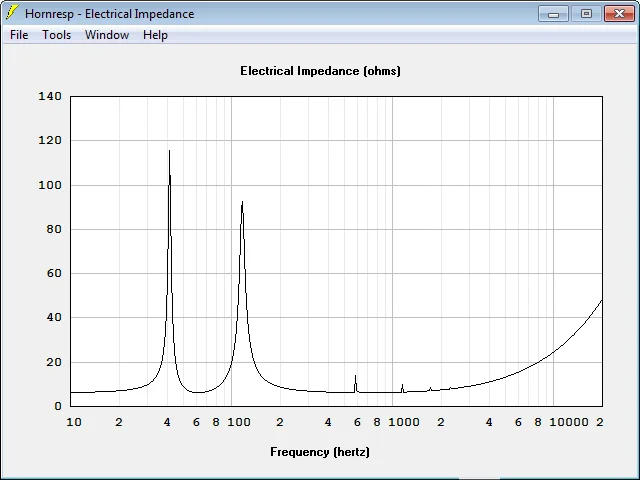This screenshot has width=640, height=480.
Task: Click the 100 label on the frequency axis
Action: [x=239, y=422]
